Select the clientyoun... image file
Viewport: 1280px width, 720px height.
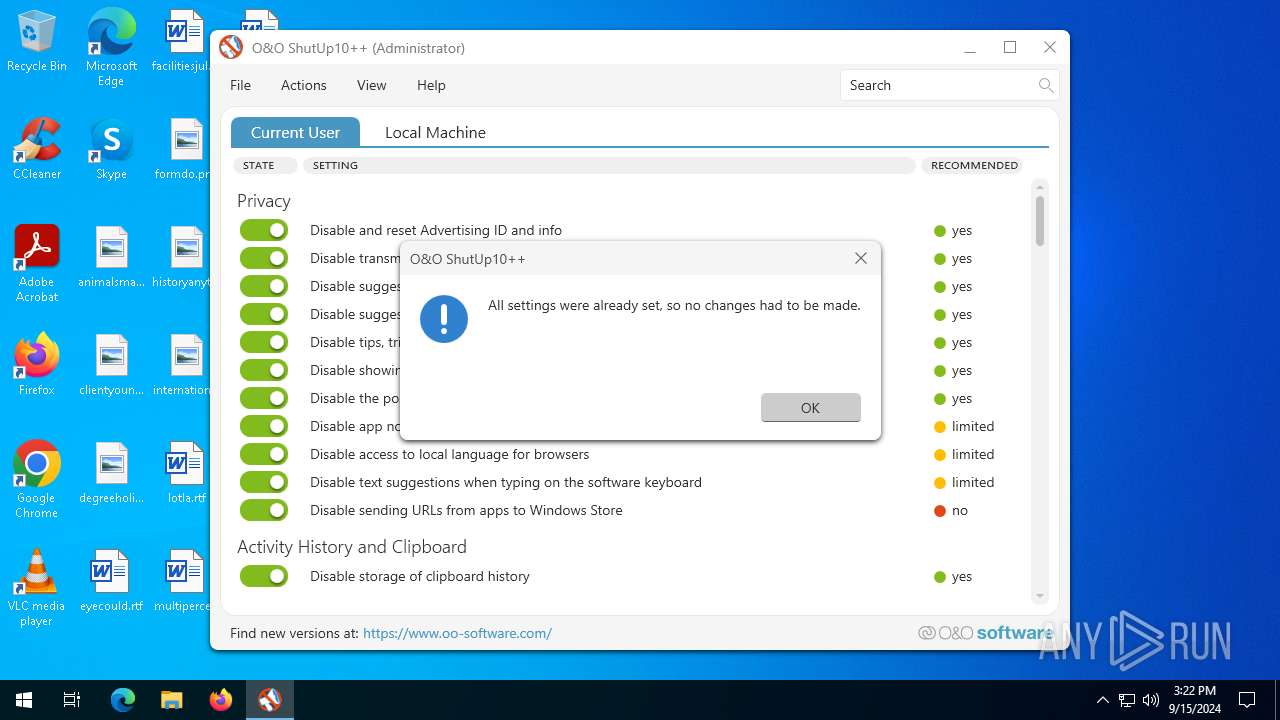111,365
